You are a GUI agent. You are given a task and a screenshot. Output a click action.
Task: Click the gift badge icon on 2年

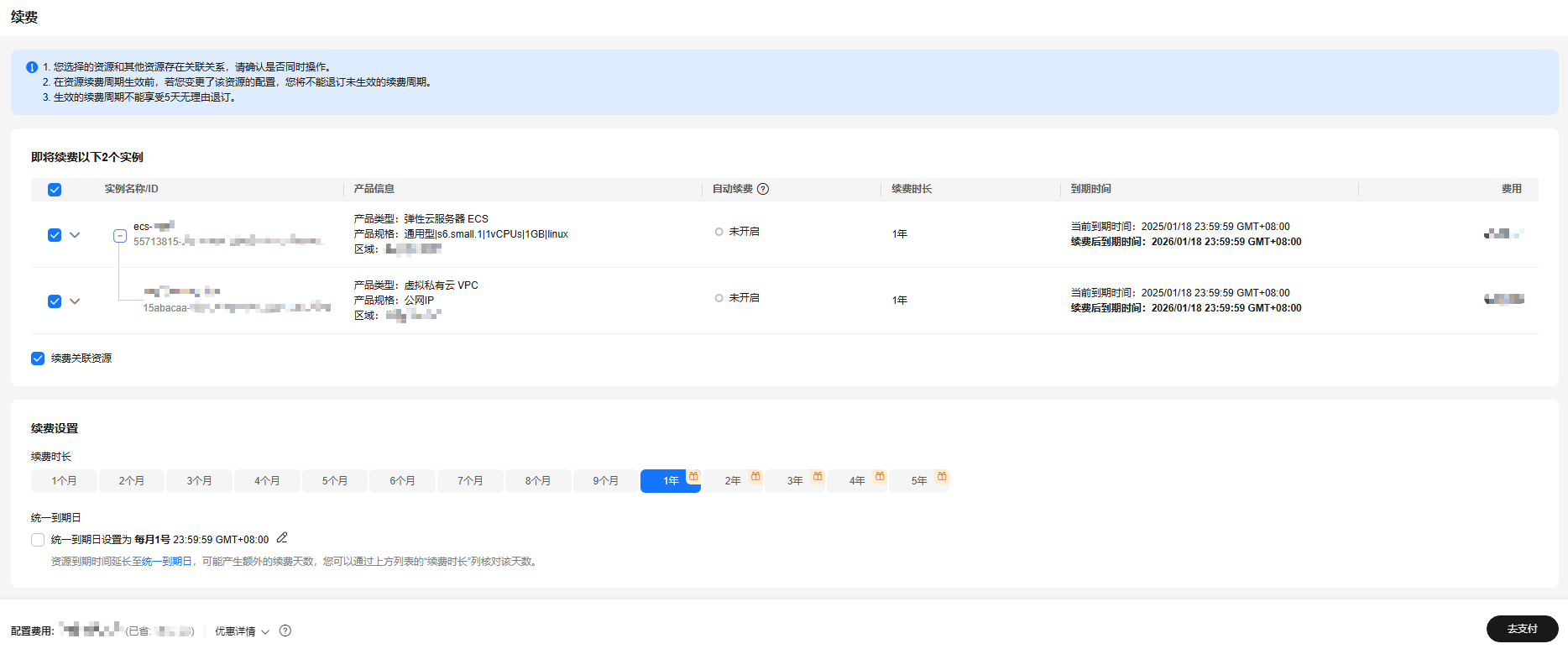coord(755,476)
